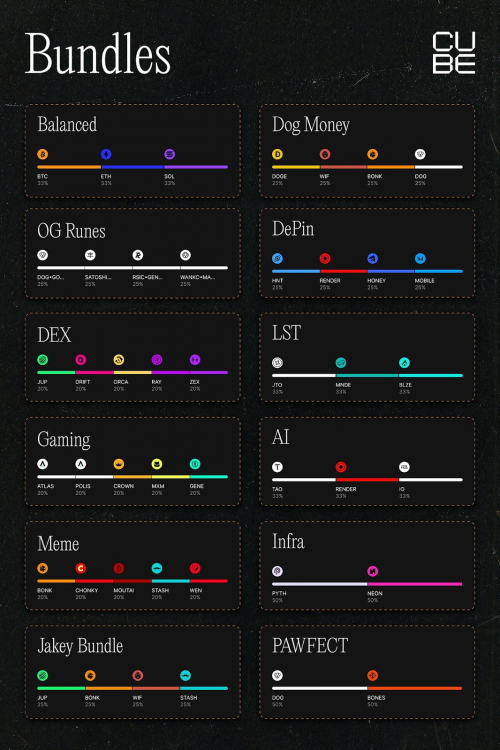500x750 pixels.
Task: Open the Gaming bundle heading
Action: click(x=64, y=440)
